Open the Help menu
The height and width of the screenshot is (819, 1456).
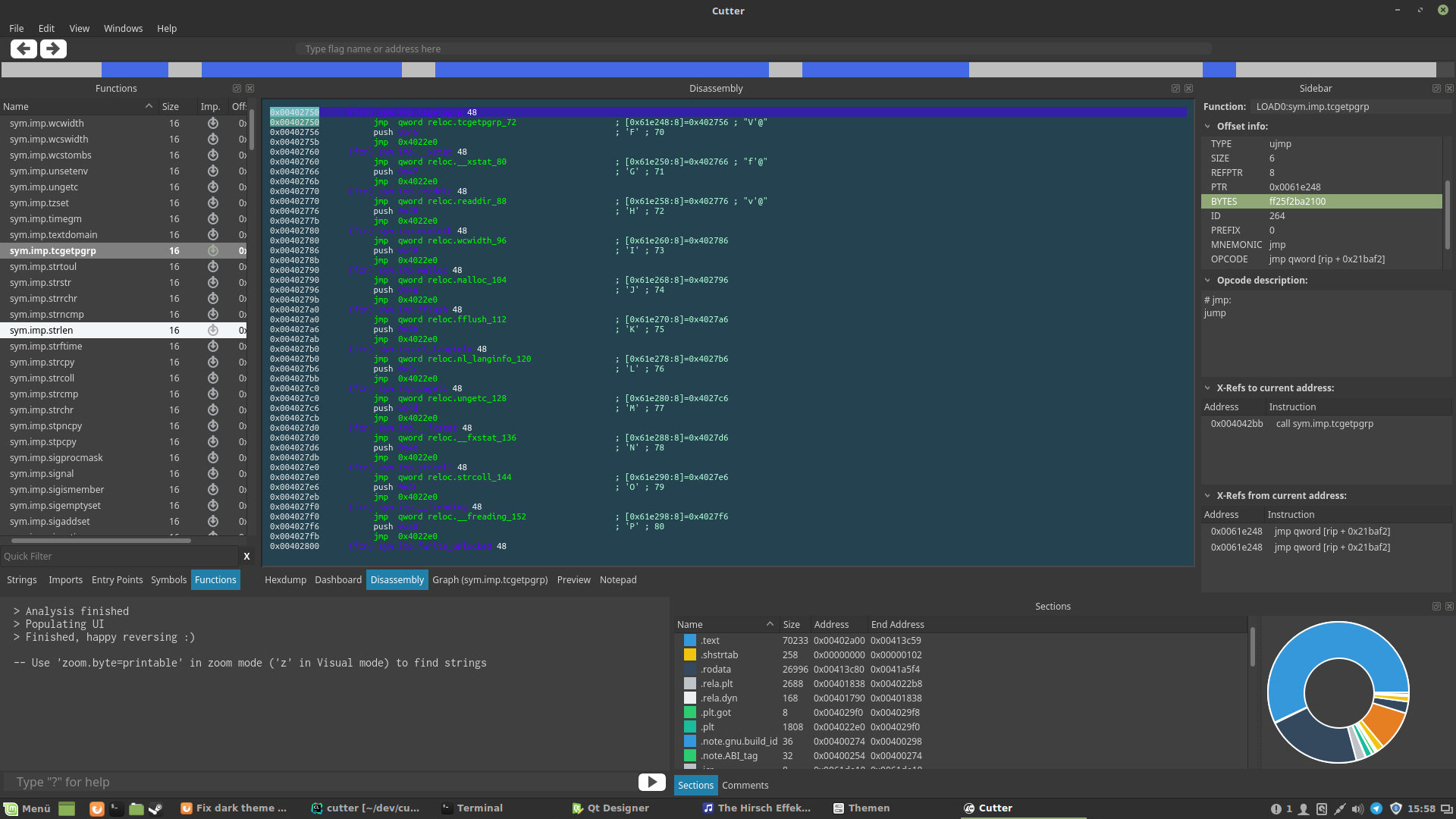pos(167,29)
